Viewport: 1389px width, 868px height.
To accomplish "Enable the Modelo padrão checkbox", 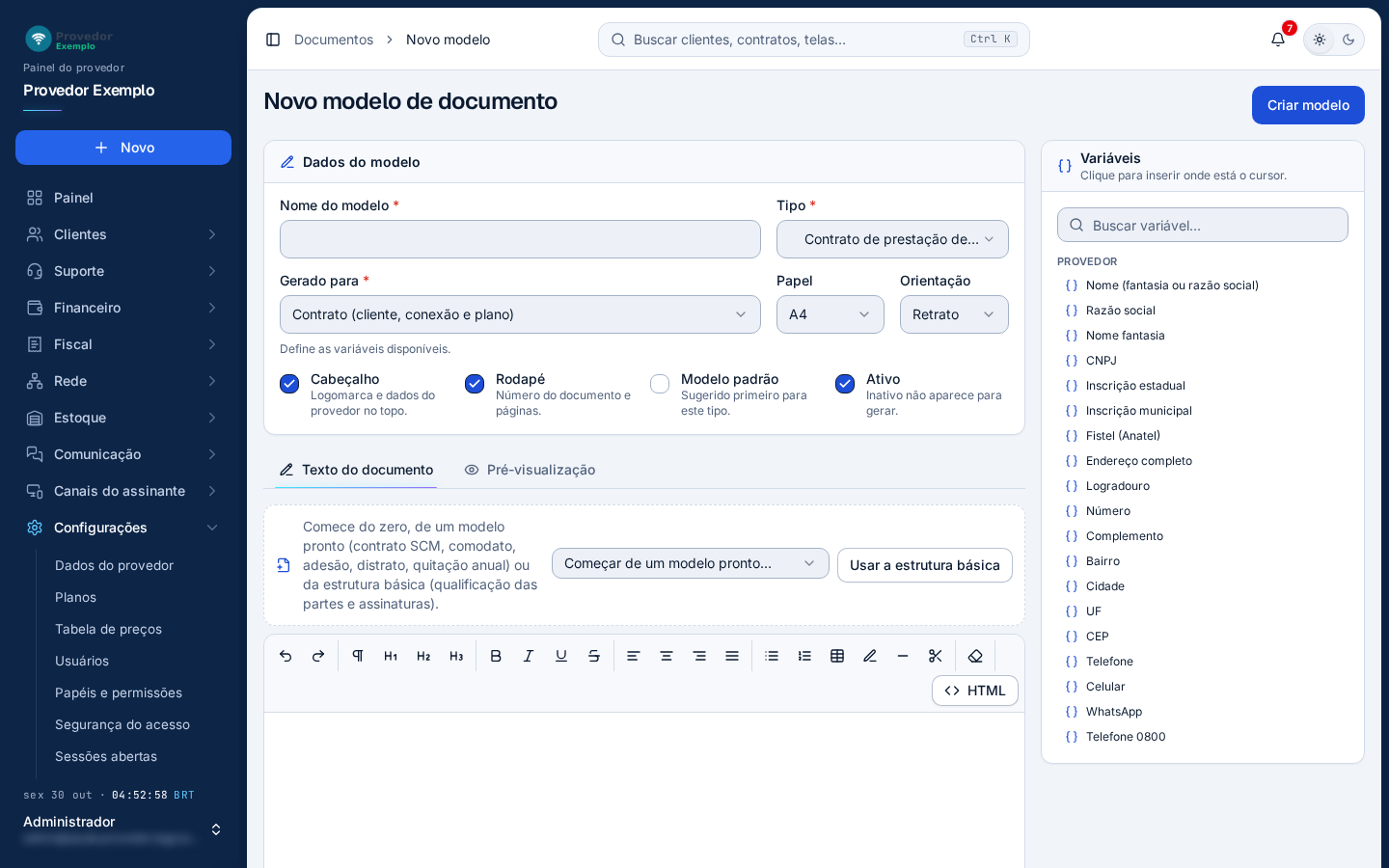I will (660, 384).
